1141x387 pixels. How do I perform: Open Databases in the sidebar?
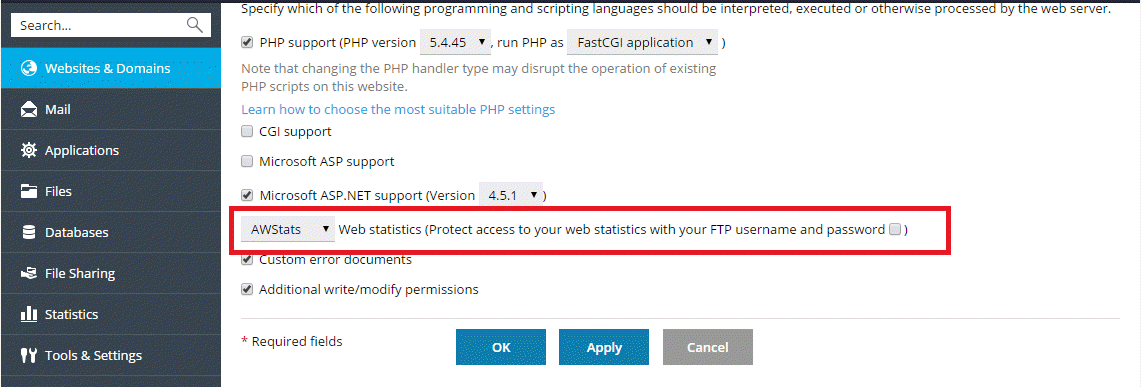click(111, 233)
